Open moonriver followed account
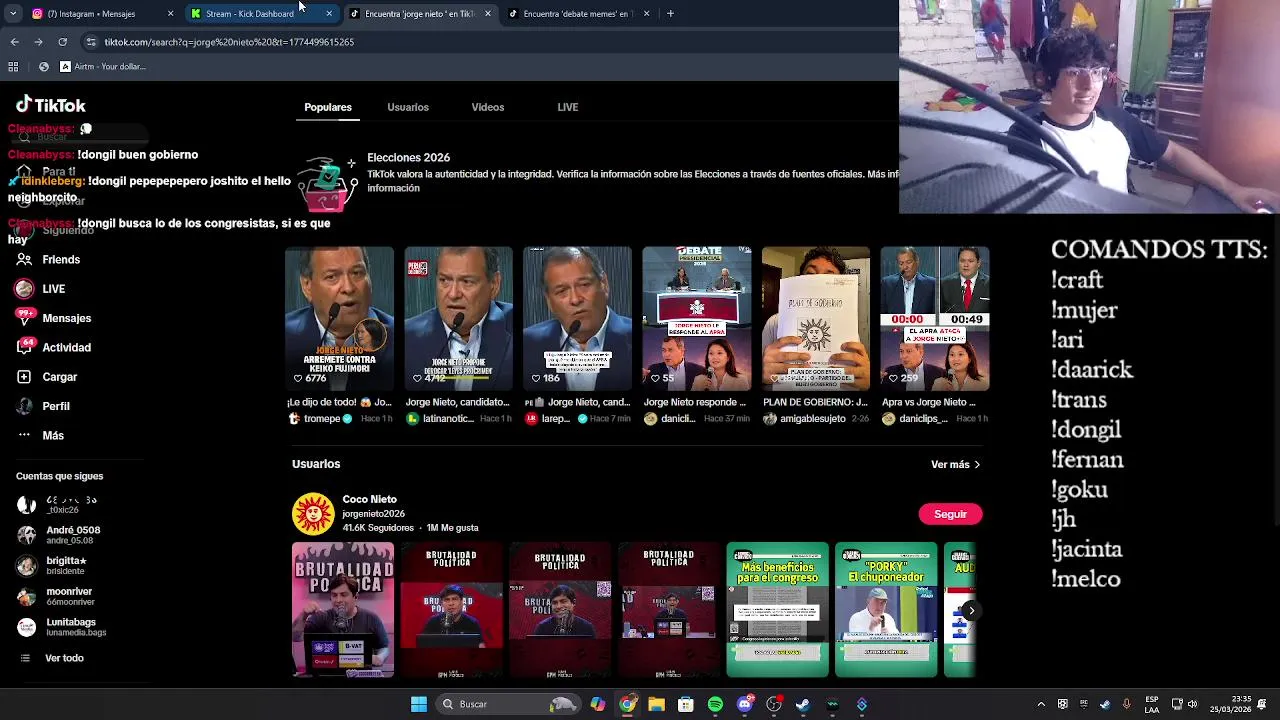The height and width of the screenshot is (720, 1280). [x=56, y=597]
